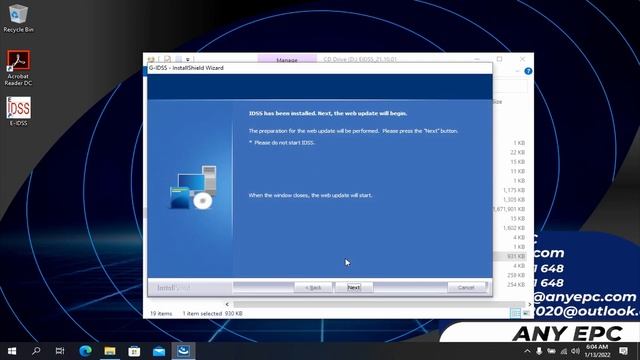Click the 22 KB file size cell

(x=517, y=152)
